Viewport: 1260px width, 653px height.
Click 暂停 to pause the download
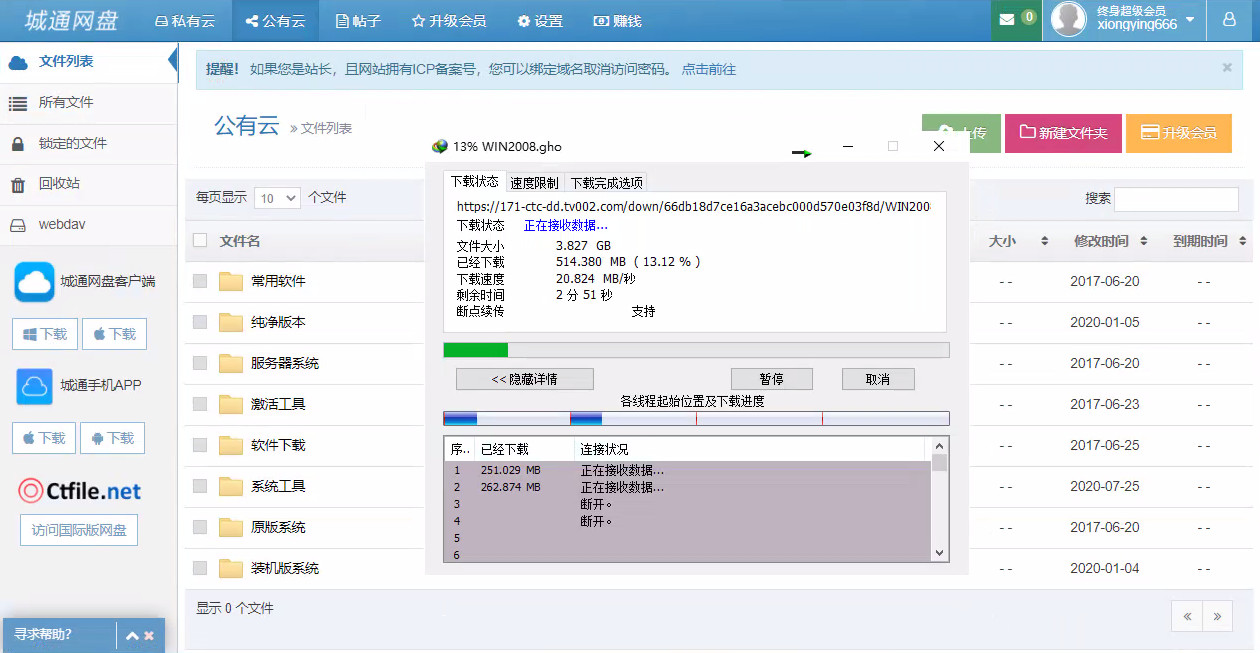point(771,379)
